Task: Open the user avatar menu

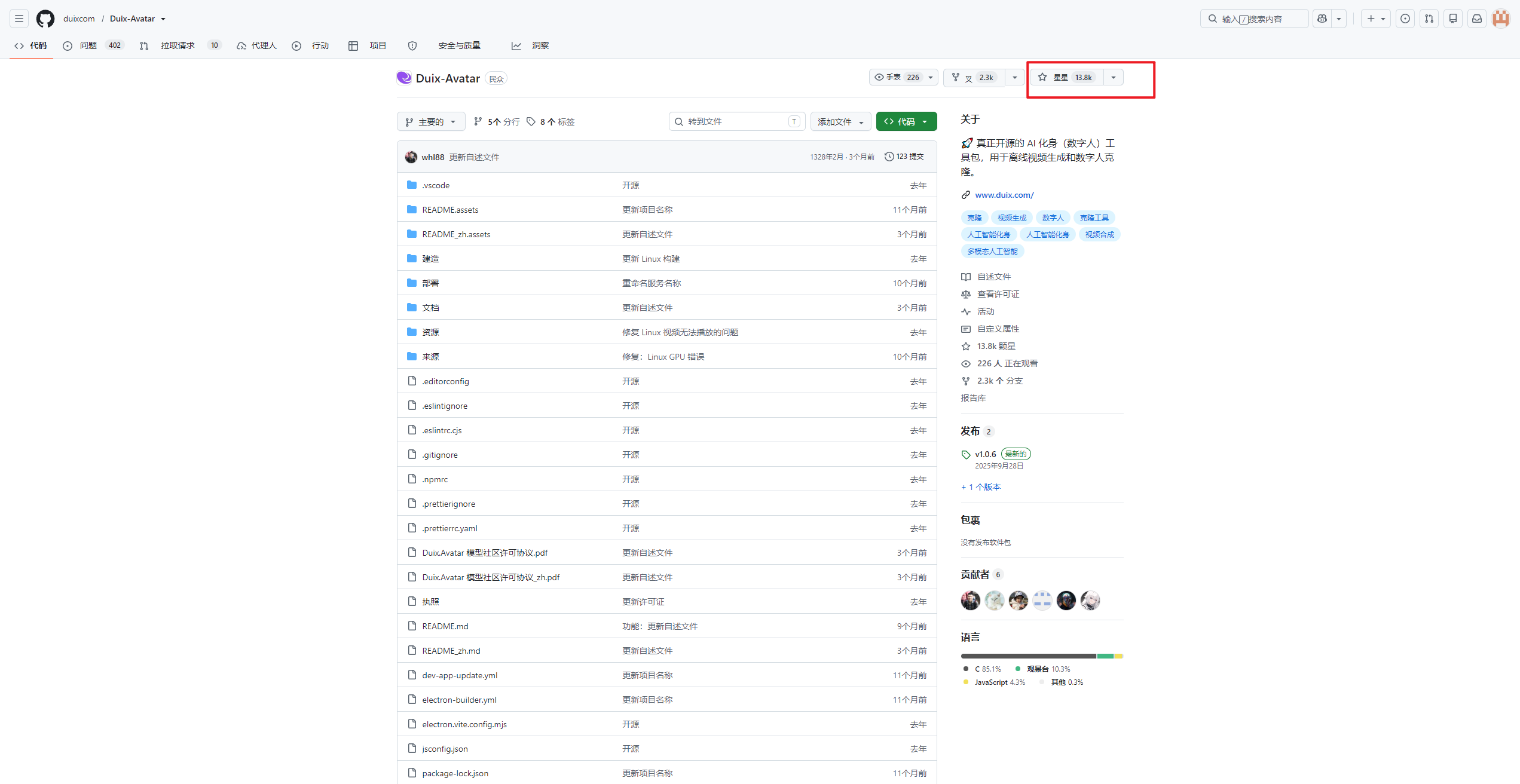Action: (x=1501, y=19)
